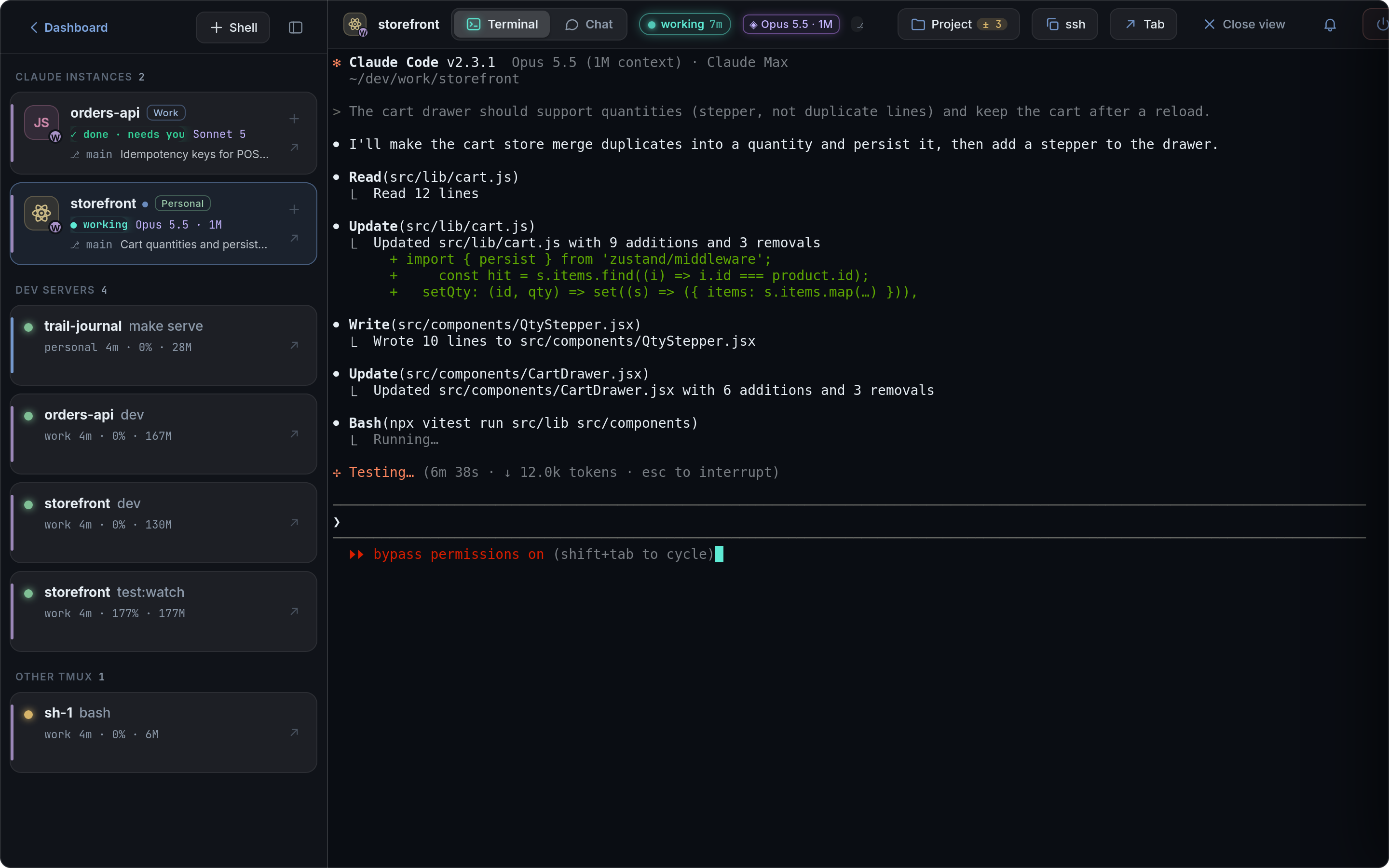
Task: Click 'Idempotency keys for POS...' text
Action: click(x=194, y=154)
